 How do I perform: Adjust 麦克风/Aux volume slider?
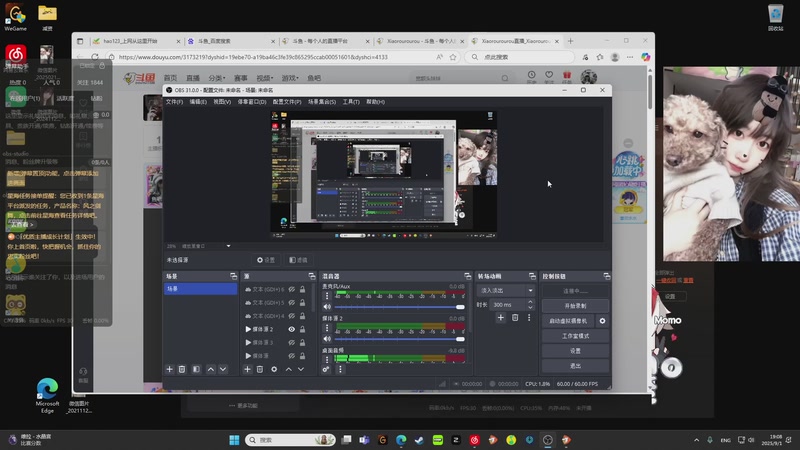click(399, 307)
